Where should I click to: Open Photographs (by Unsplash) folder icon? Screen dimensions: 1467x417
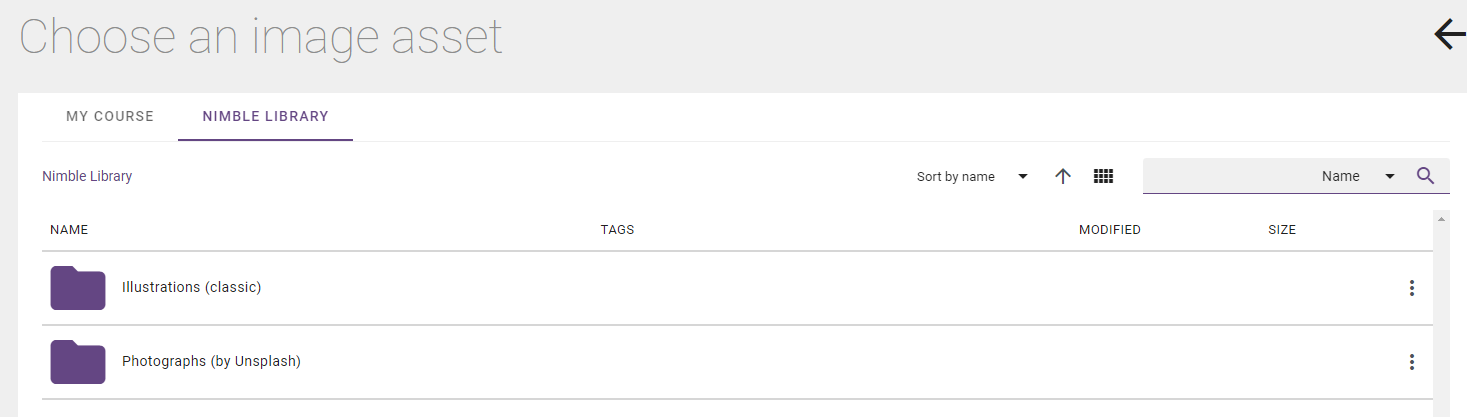(x=78, y=362)
